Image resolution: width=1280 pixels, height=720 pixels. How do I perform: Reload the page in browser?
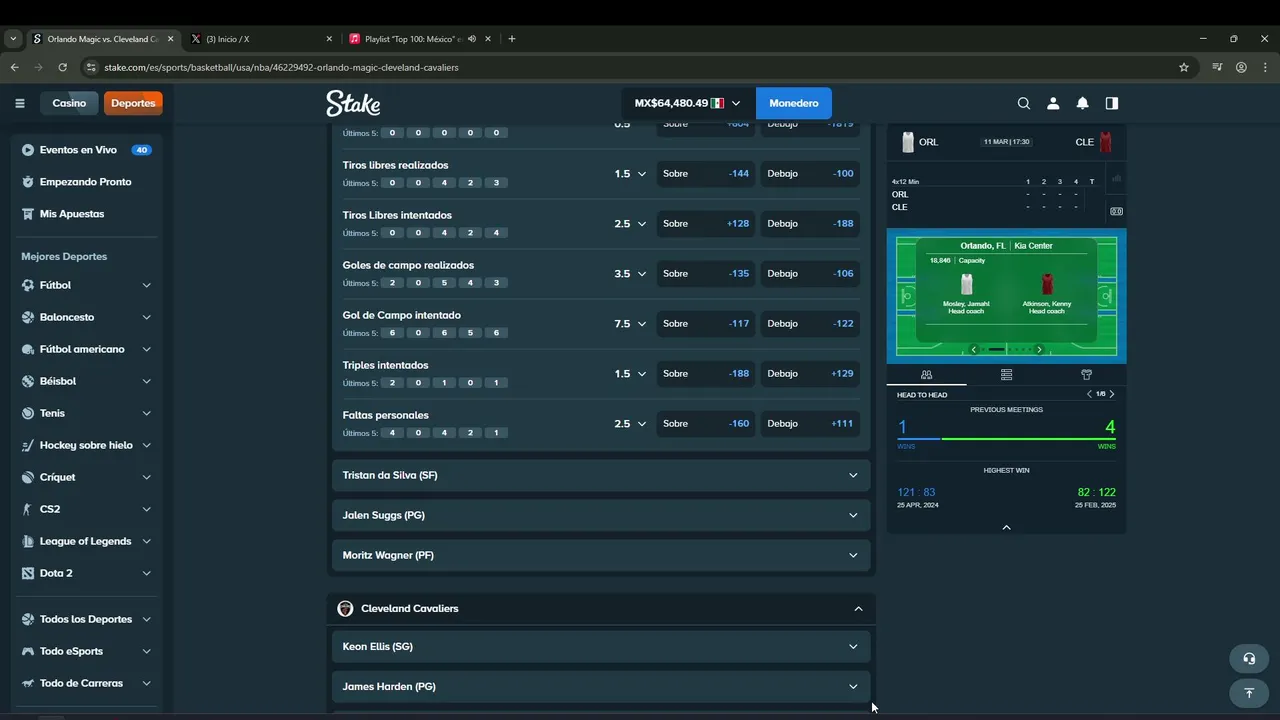coord(62,67)
